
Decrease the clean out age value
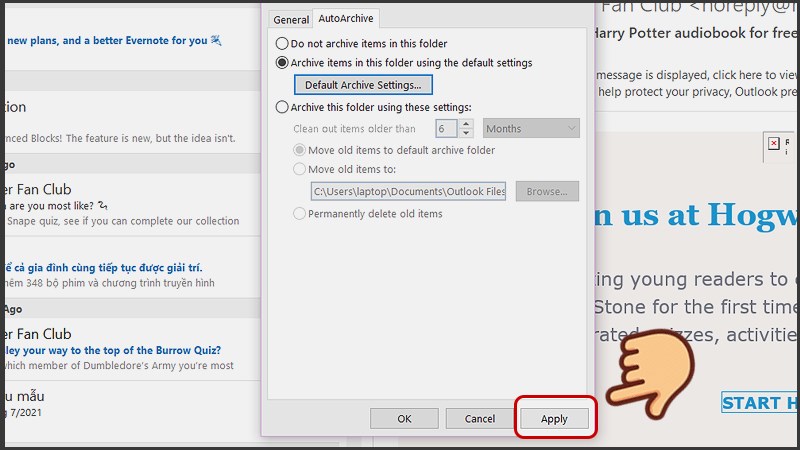(466, 133)
